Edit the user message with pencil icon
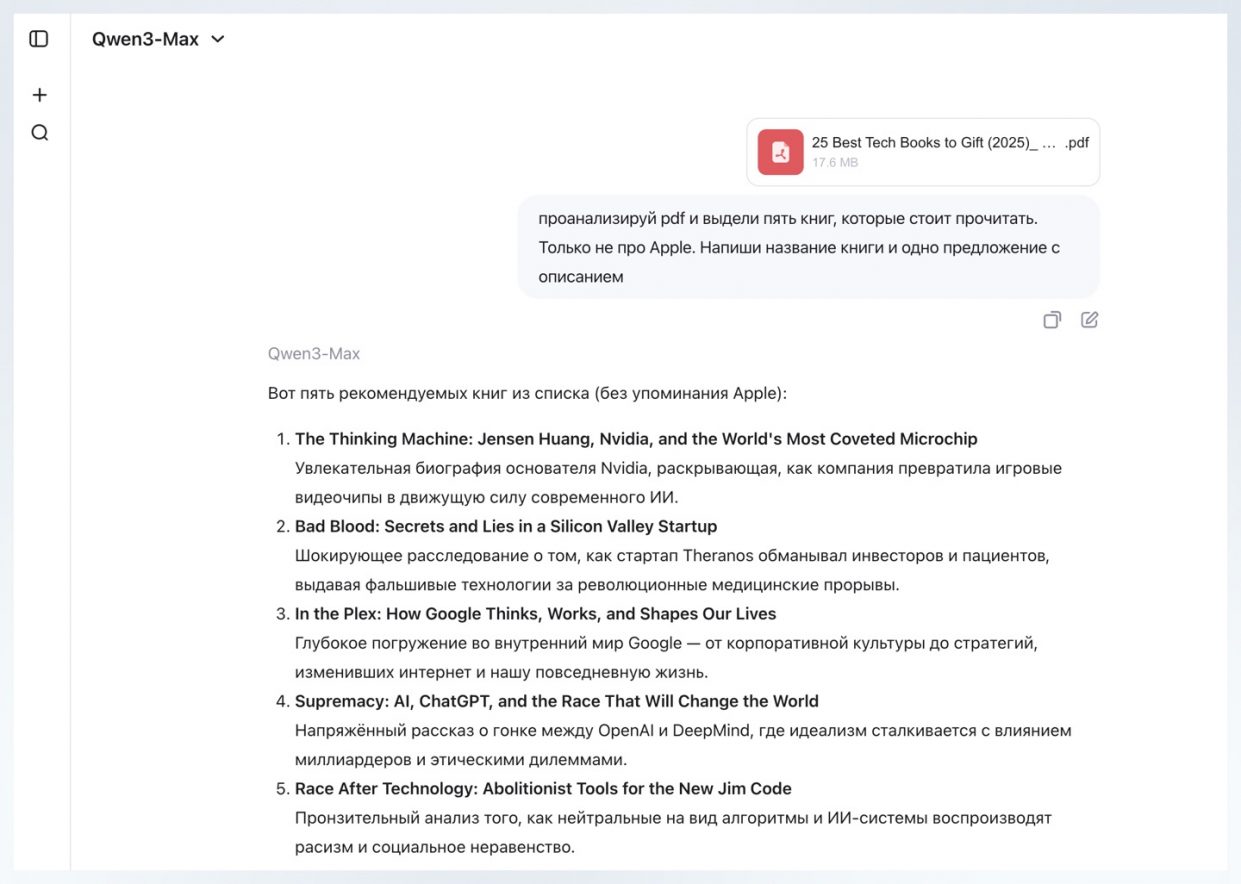 (x=1089, y=320)
